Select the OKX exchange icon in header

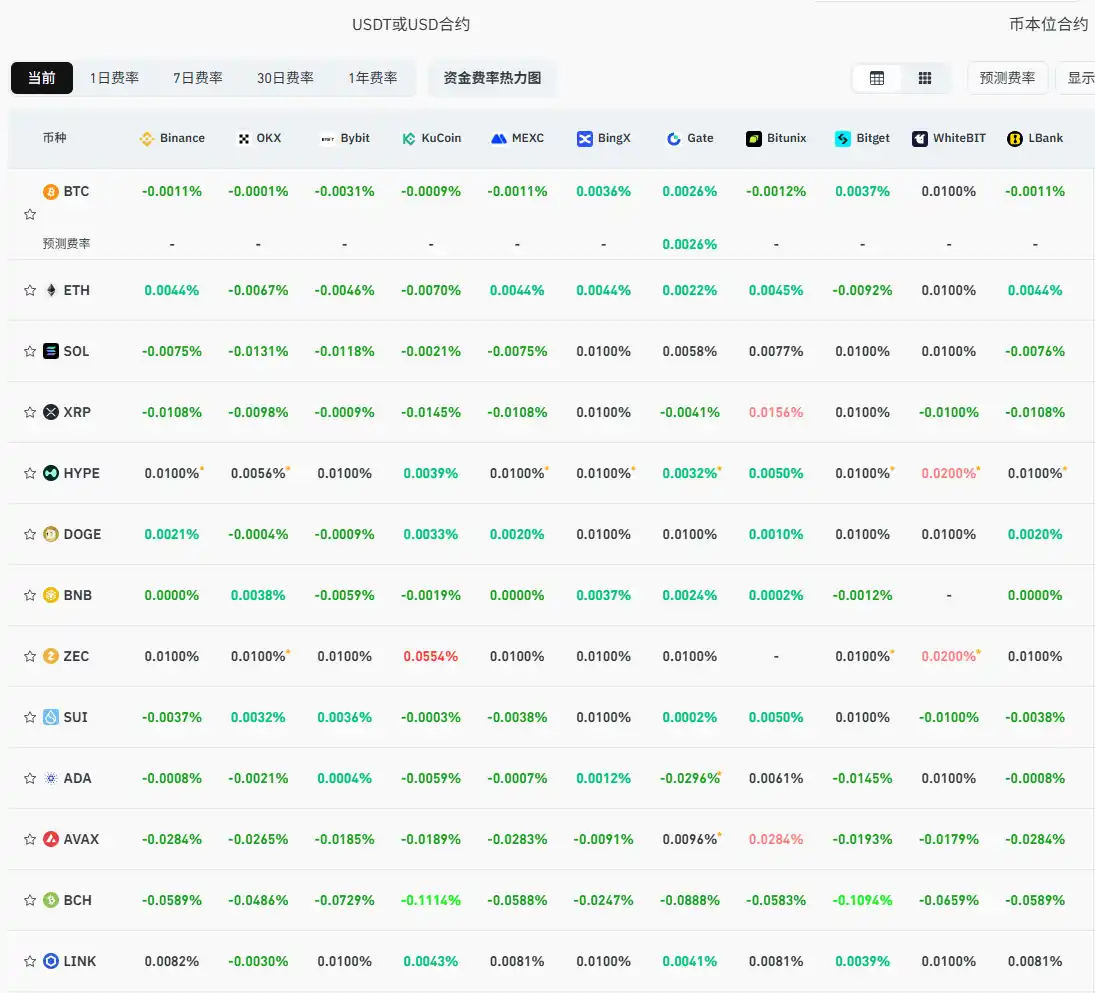[x=243, y=138]
